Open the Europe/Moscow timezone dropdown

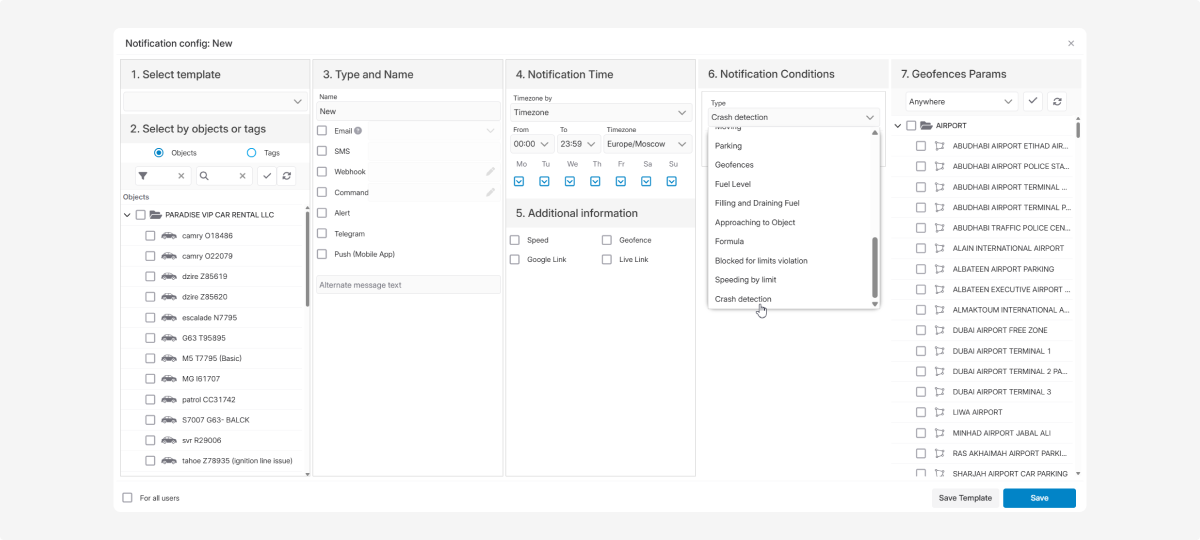(648, 144)
